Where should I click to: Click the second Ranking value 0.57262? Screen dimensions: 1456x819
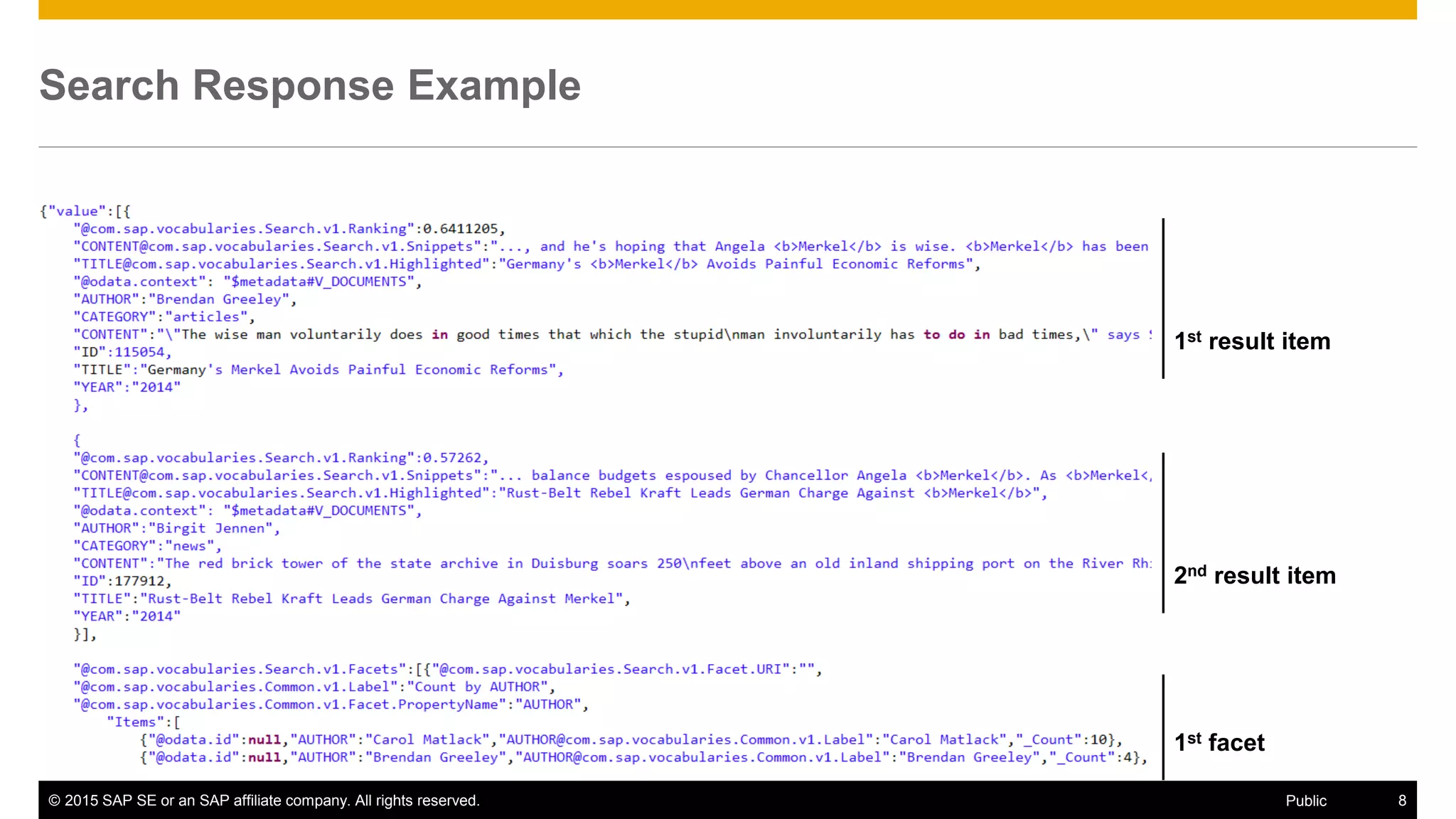[x=452, y=458]
